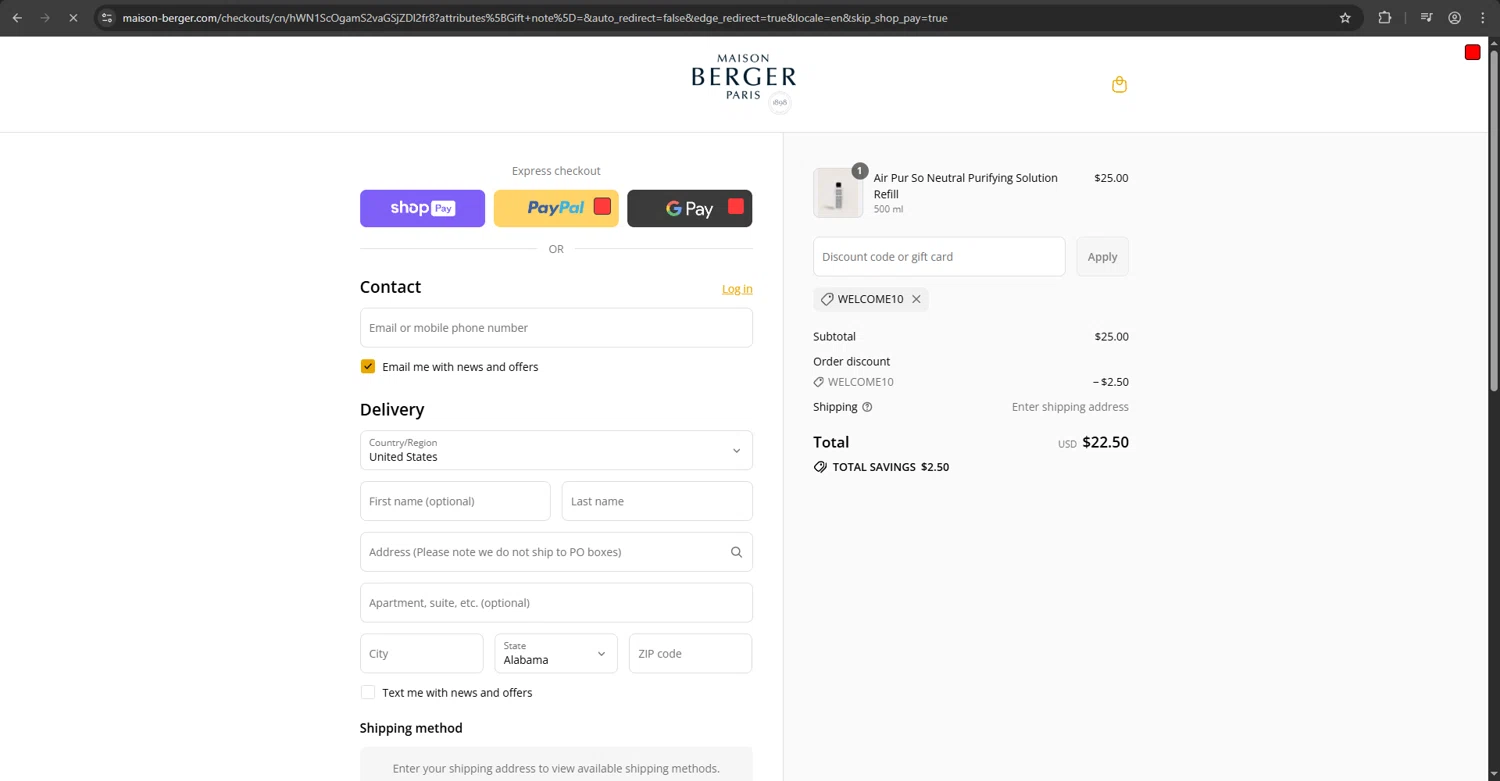Go back to previous browser page
Image resolution: width=1500 pixels, height=781 pixels.
17,18
